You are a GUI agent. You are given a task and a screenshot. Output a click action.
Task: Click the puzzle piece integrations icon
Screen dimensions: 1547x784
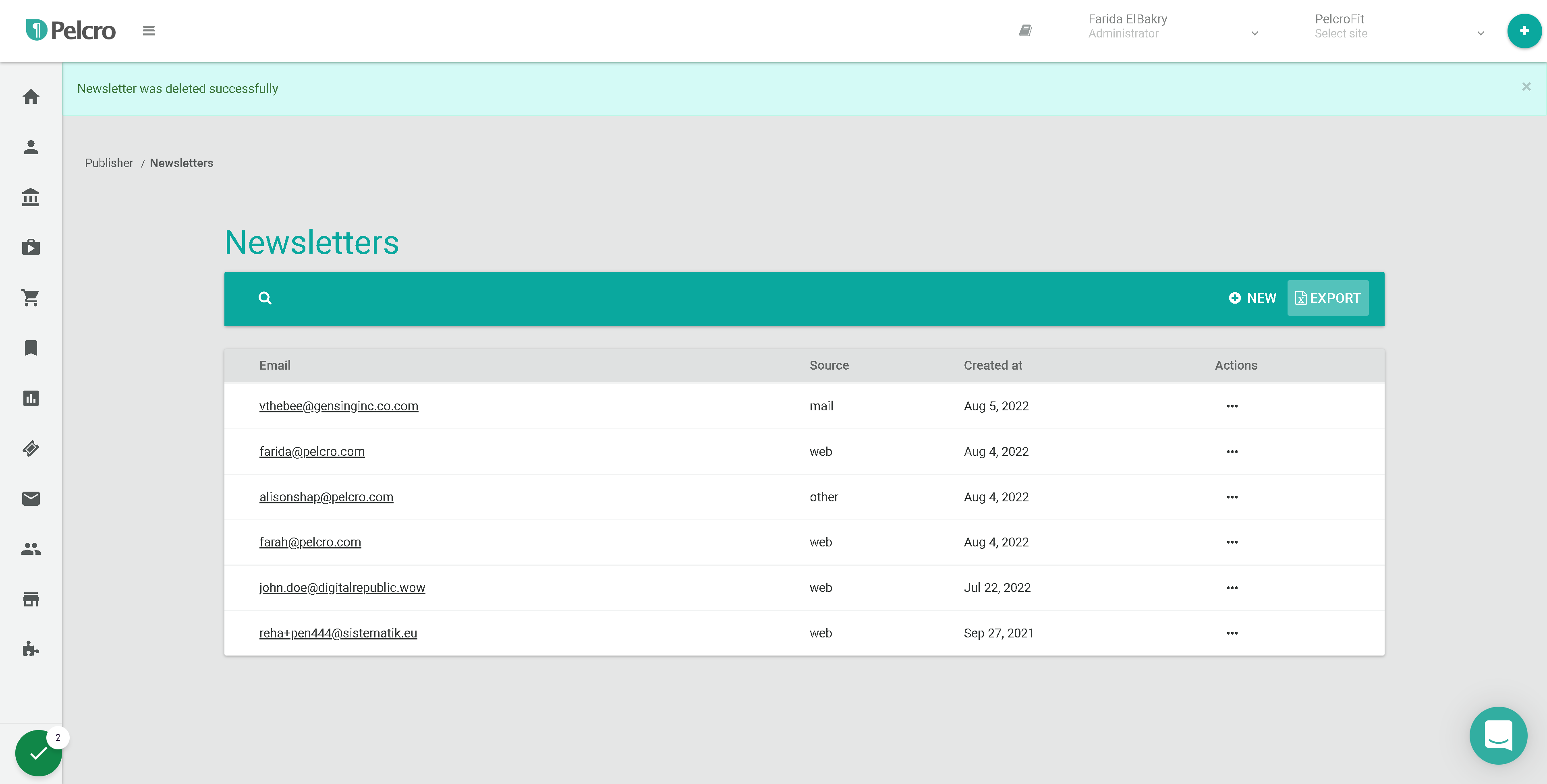(x=31, y=649)
